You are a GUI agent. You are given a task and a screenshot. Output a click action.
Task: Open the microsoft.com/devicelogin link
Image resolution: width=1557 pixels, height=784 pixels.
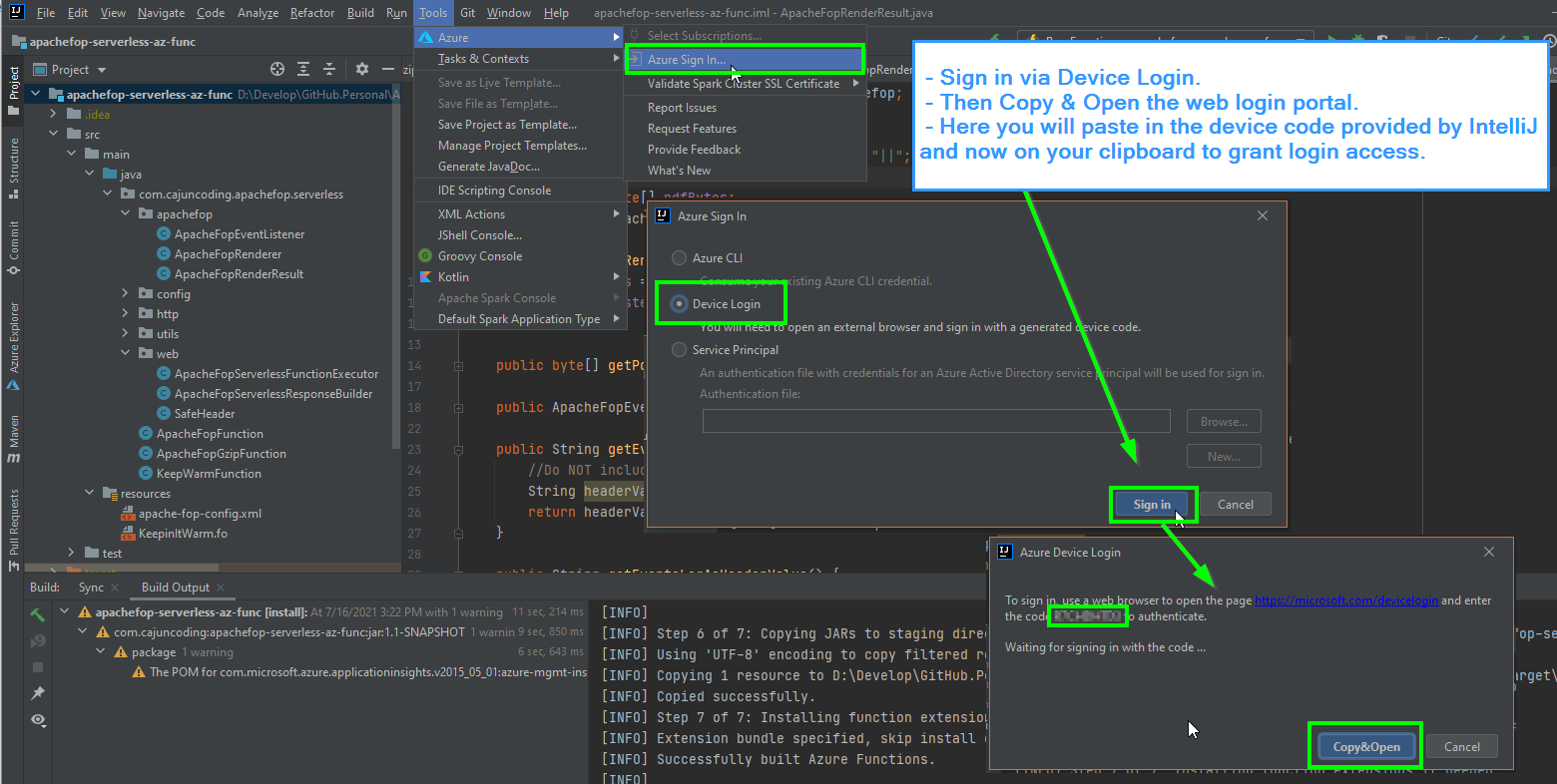point(1345,600)
